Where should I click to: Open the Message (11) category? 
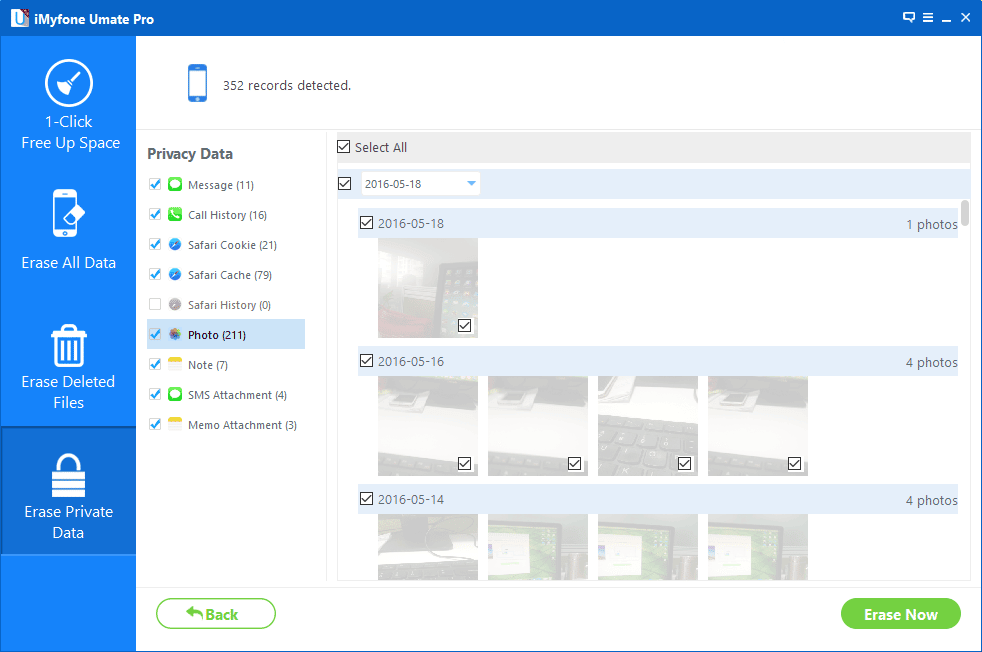[x=220, y=185]
